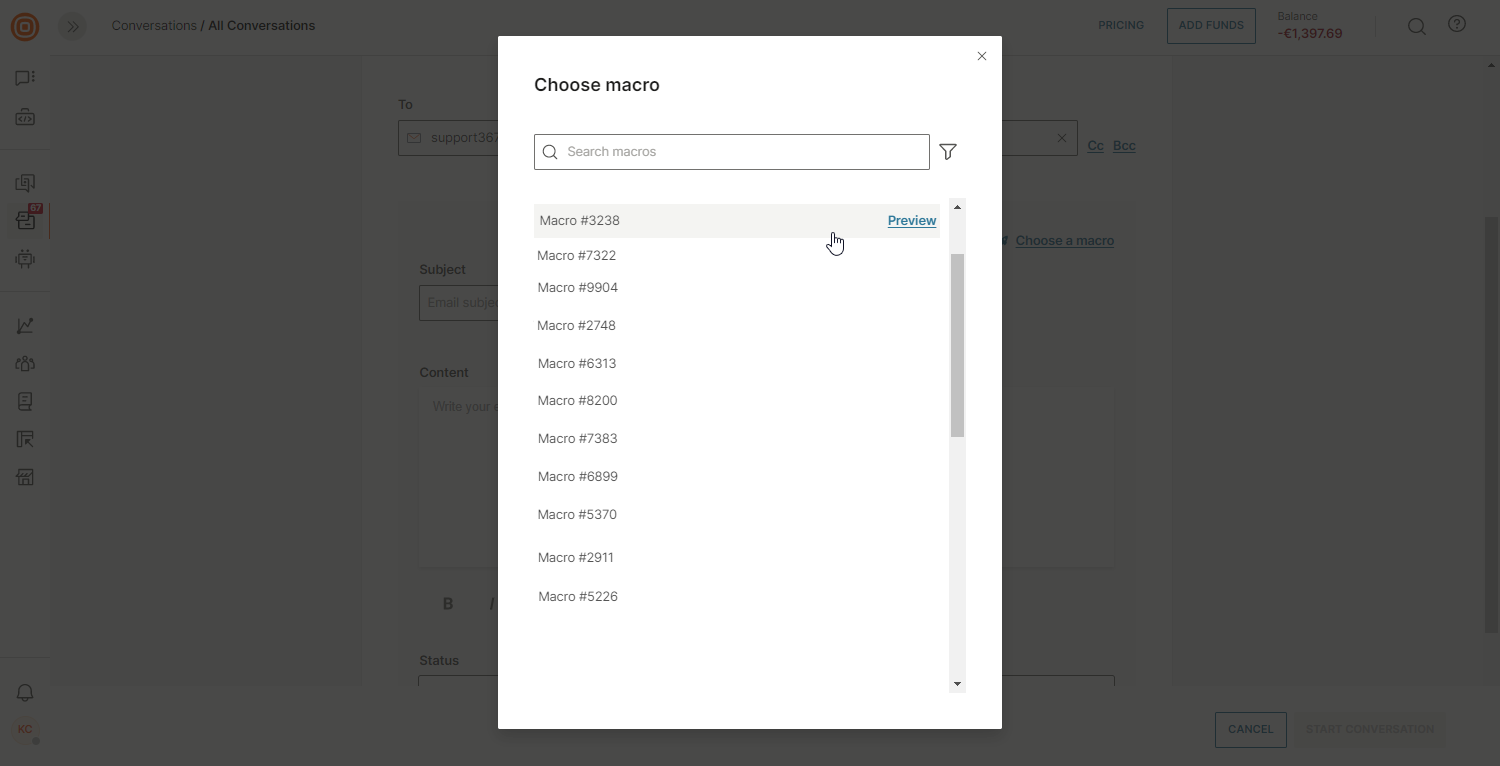Open Preview link for Macro #3238
The height and width of the screenshot is (766, 1500).
tap(911, 221)
